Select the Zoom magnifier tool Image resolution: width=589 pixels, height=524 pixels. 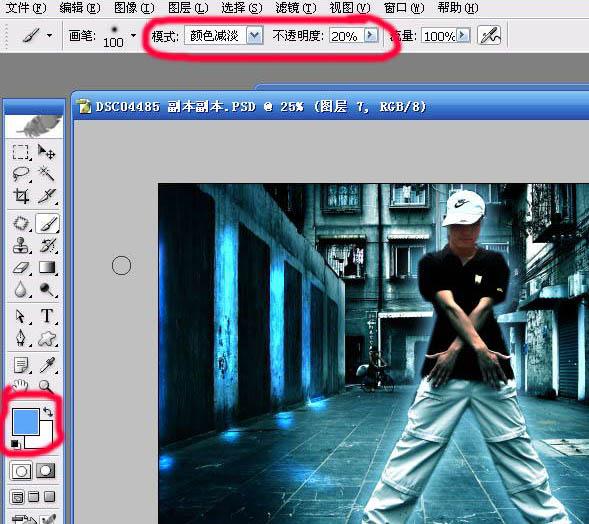click(46, 385)
